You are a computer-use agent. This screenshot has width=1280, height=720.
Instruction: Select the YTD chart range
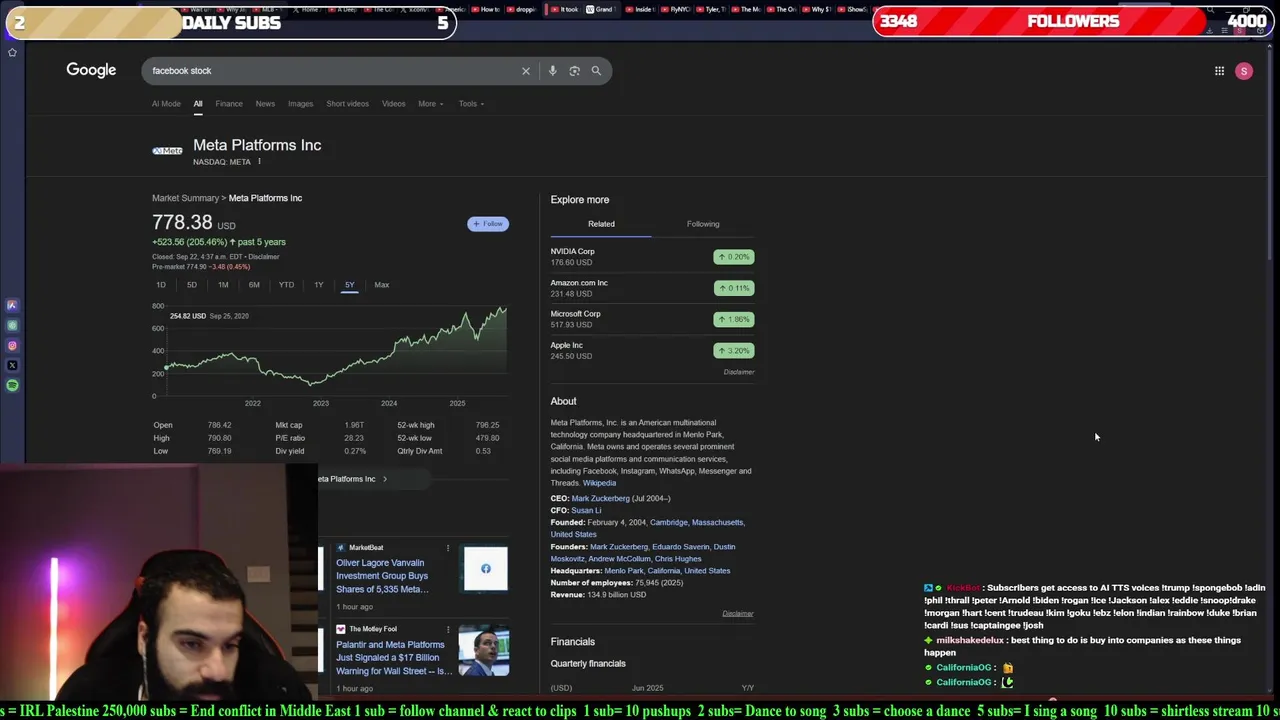click(x=286, y=285)
